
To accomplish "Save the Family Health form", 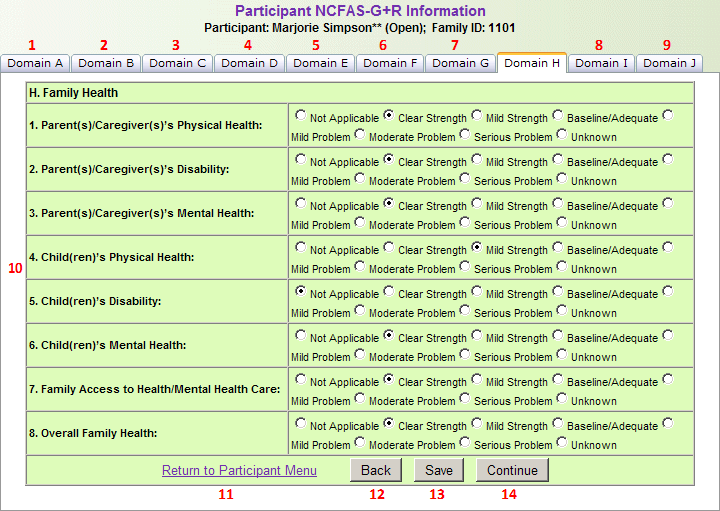I will (x=438, y=470).
